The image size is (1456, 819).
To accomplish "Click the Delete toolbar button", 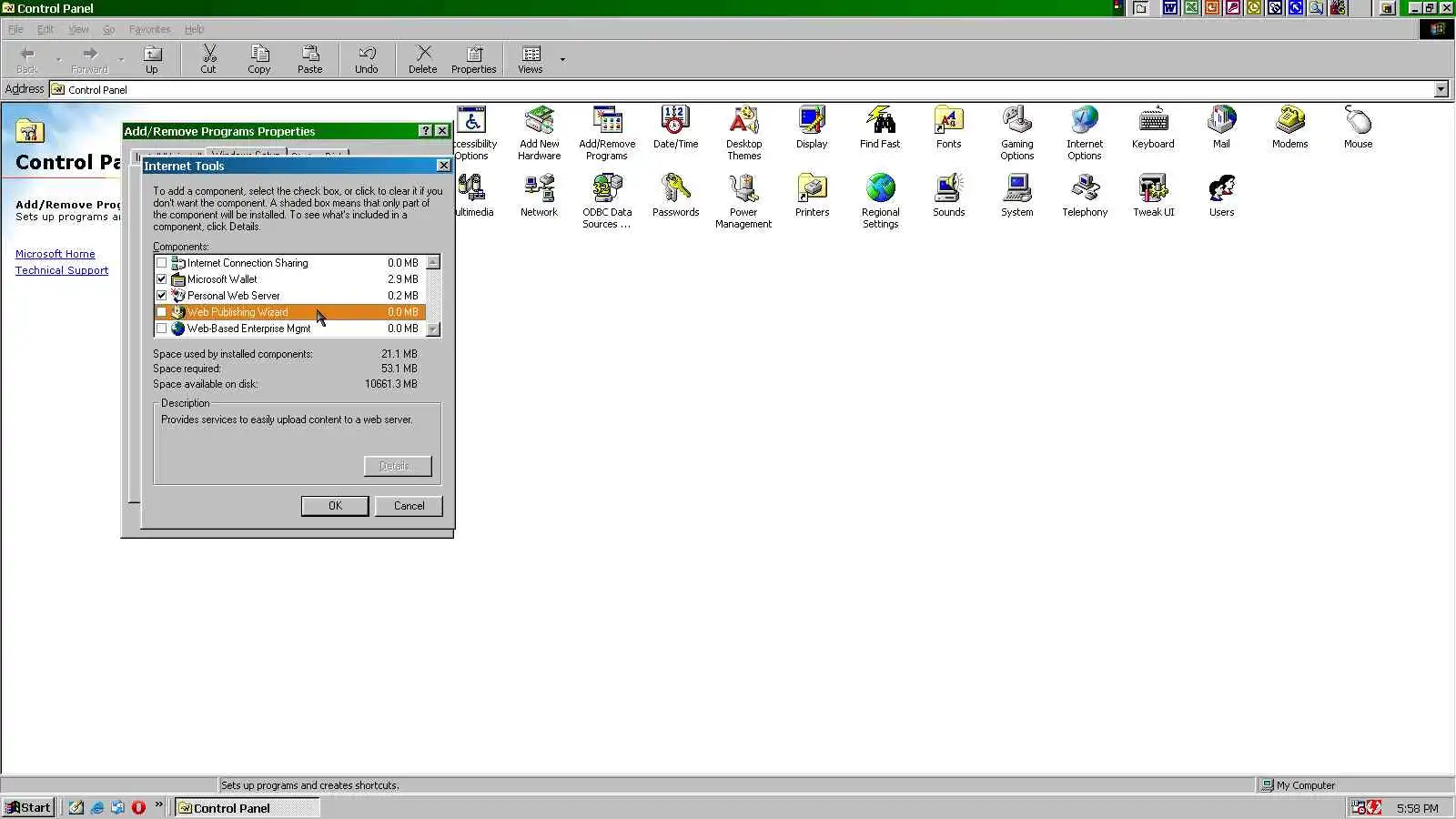I will coord(422,60).
